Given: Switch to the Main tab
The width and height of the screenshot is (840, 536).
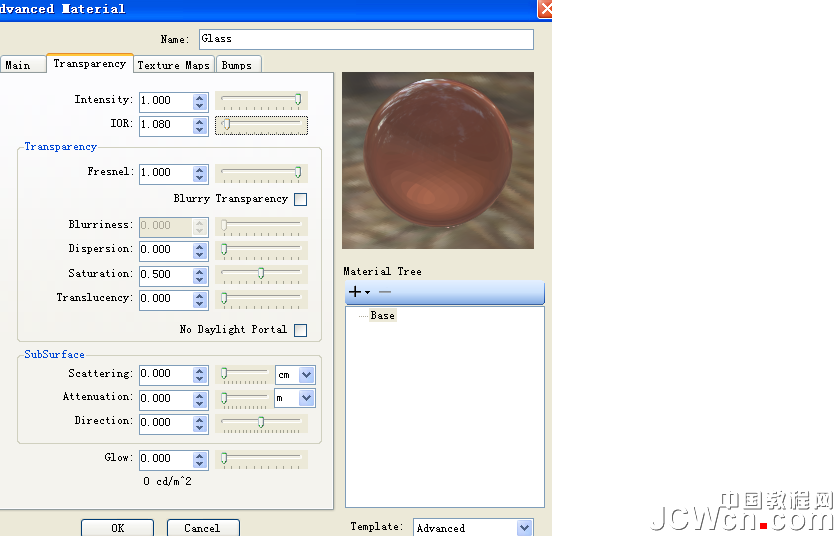Looking at the screenshot, I should (23, 65).
